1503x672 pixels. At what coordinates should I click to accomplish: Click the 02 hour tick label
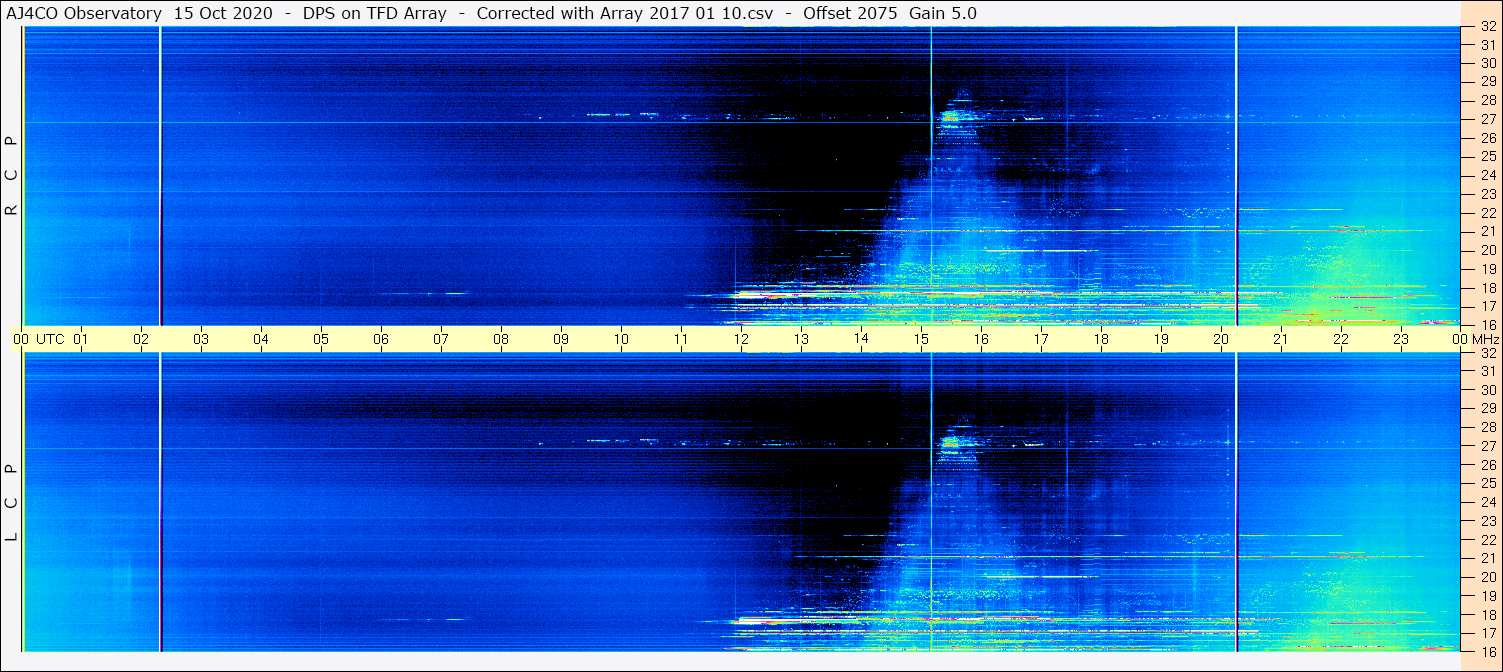141,339
